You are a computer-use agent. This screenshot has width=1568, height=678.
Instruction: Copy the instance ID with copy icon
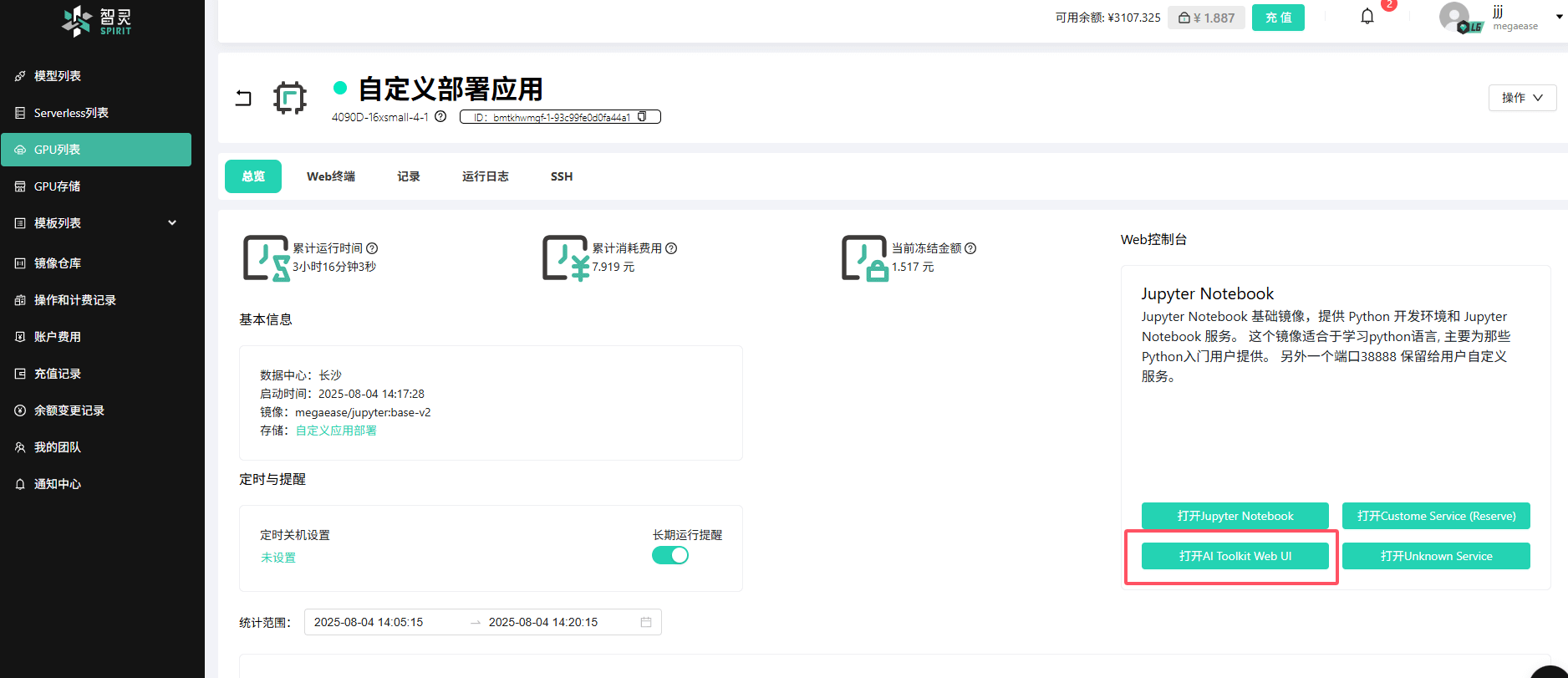(x=642, y=117)
